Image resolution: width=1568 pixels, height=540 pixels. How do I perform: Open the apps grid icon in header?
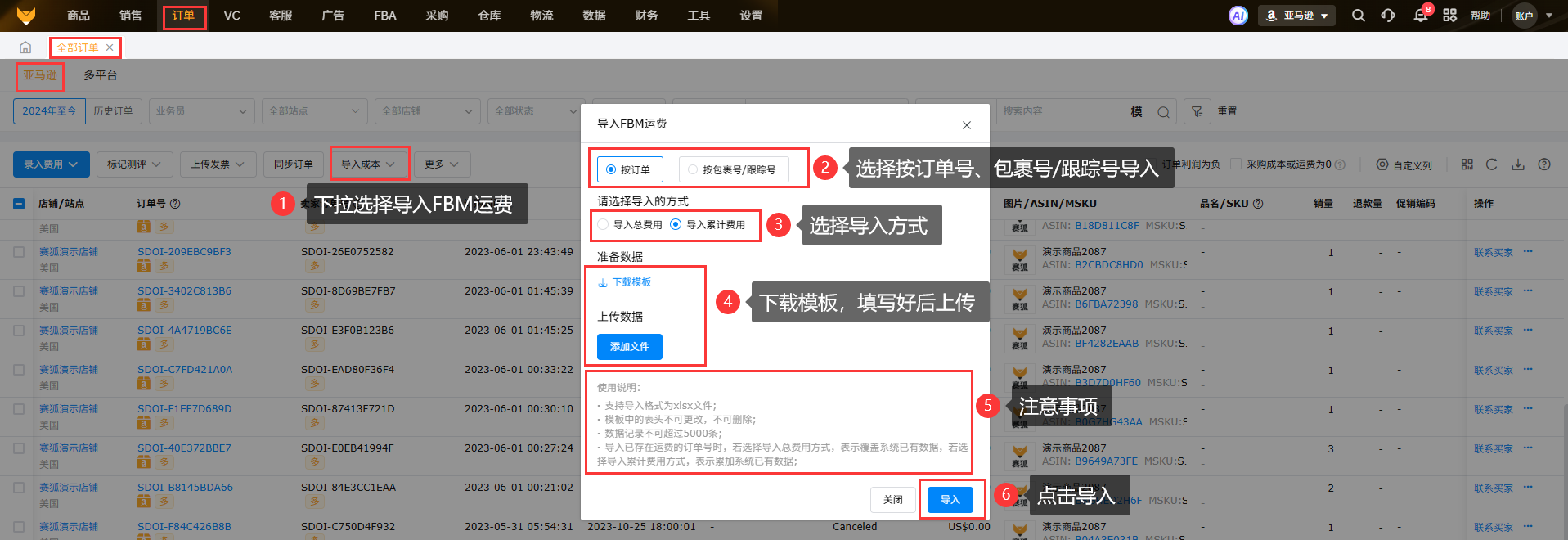1449,16
